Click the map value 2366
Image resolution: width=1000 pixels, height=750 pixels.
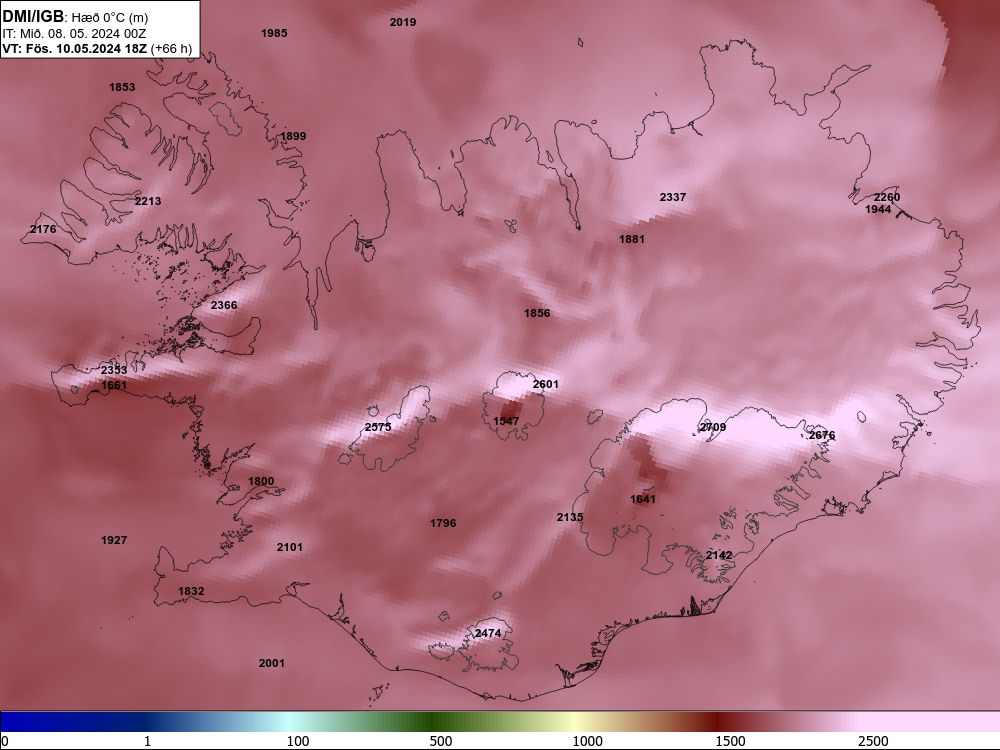pos(224,305)
